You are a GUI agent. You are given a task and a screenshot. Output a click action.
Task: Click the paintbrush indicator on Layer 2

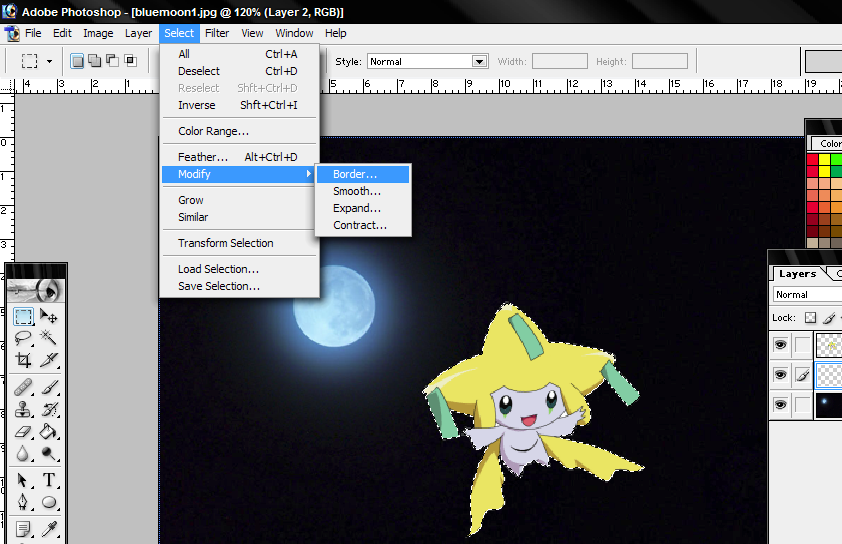click(802, 374)
